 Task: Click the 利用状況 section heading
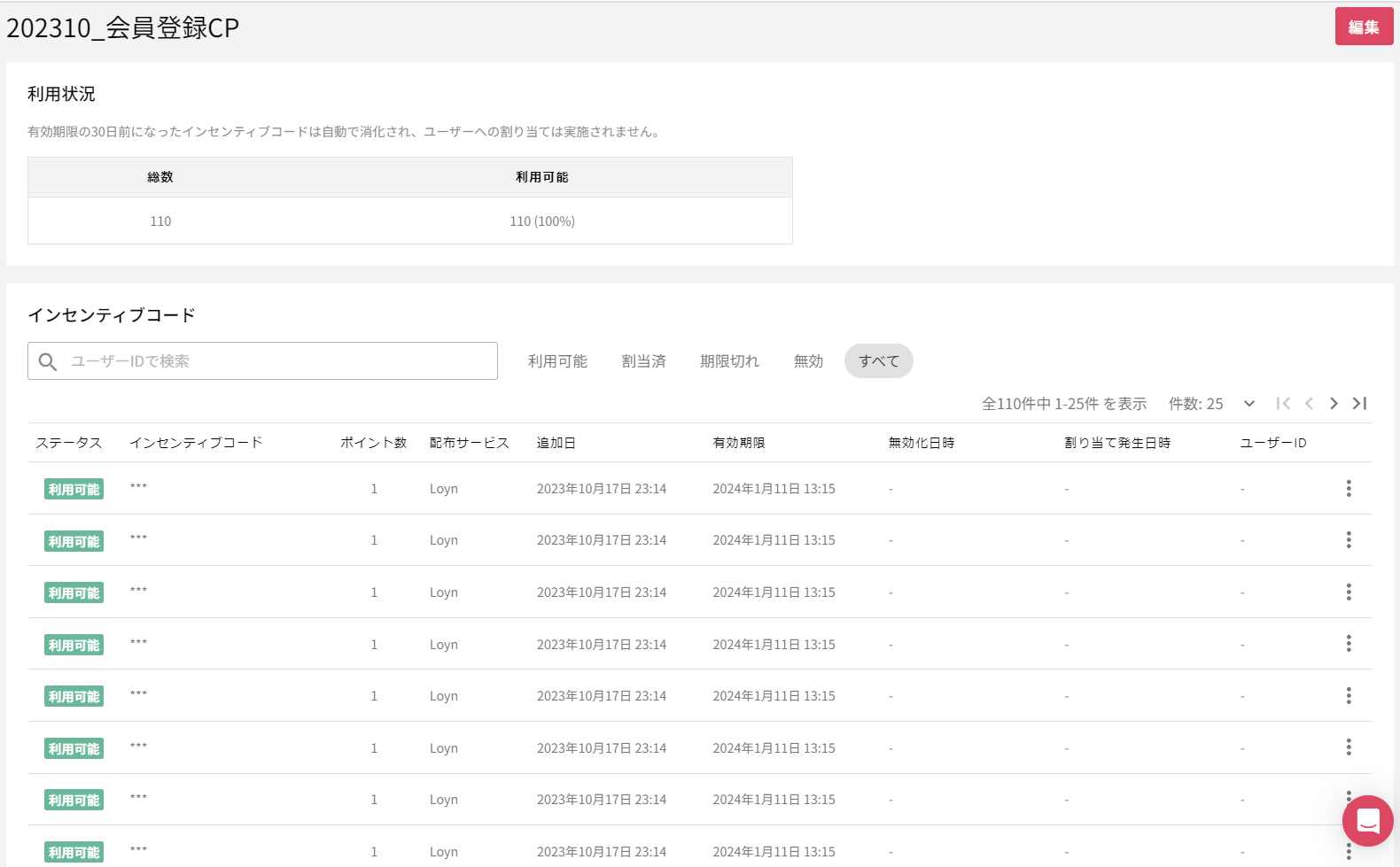61,94
